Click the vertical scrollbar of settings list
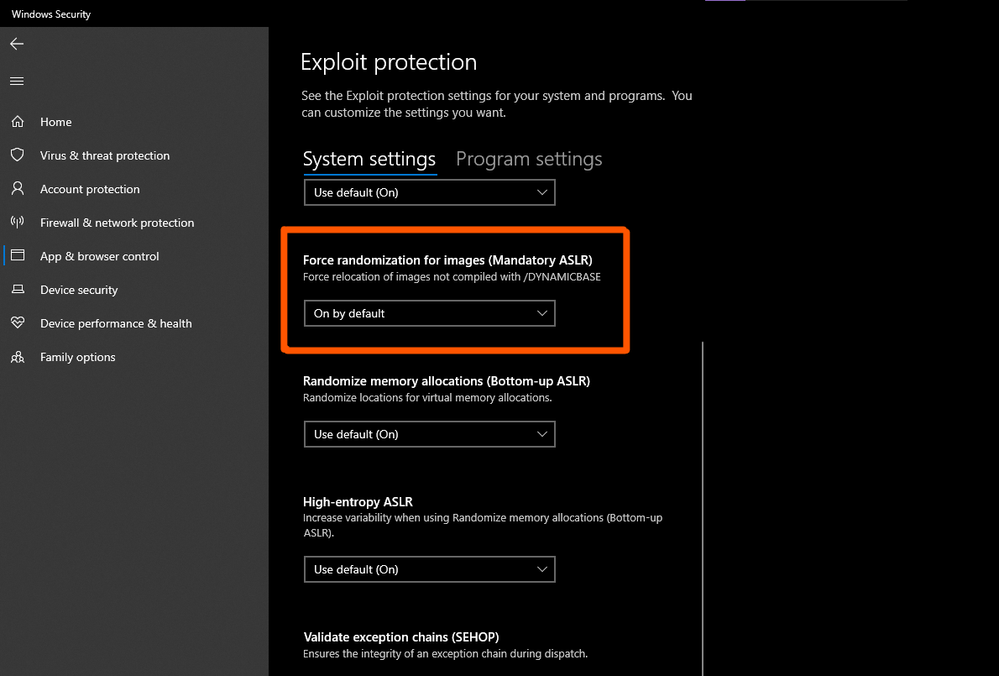The image size is (999, 676). (x=703, y=508)
